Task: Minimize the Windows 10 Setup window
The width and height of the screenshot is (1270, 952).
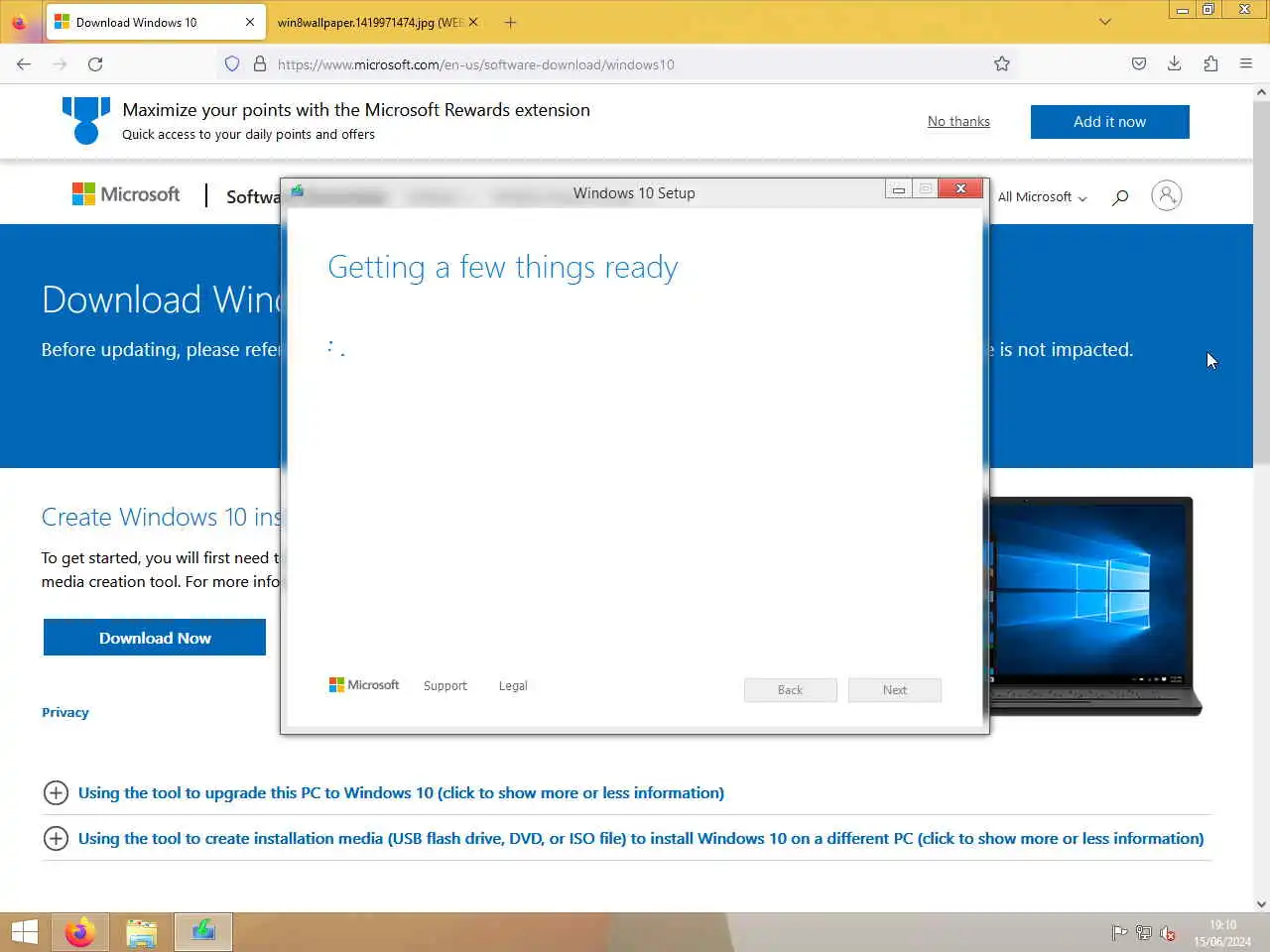Action: click(899, 189)
